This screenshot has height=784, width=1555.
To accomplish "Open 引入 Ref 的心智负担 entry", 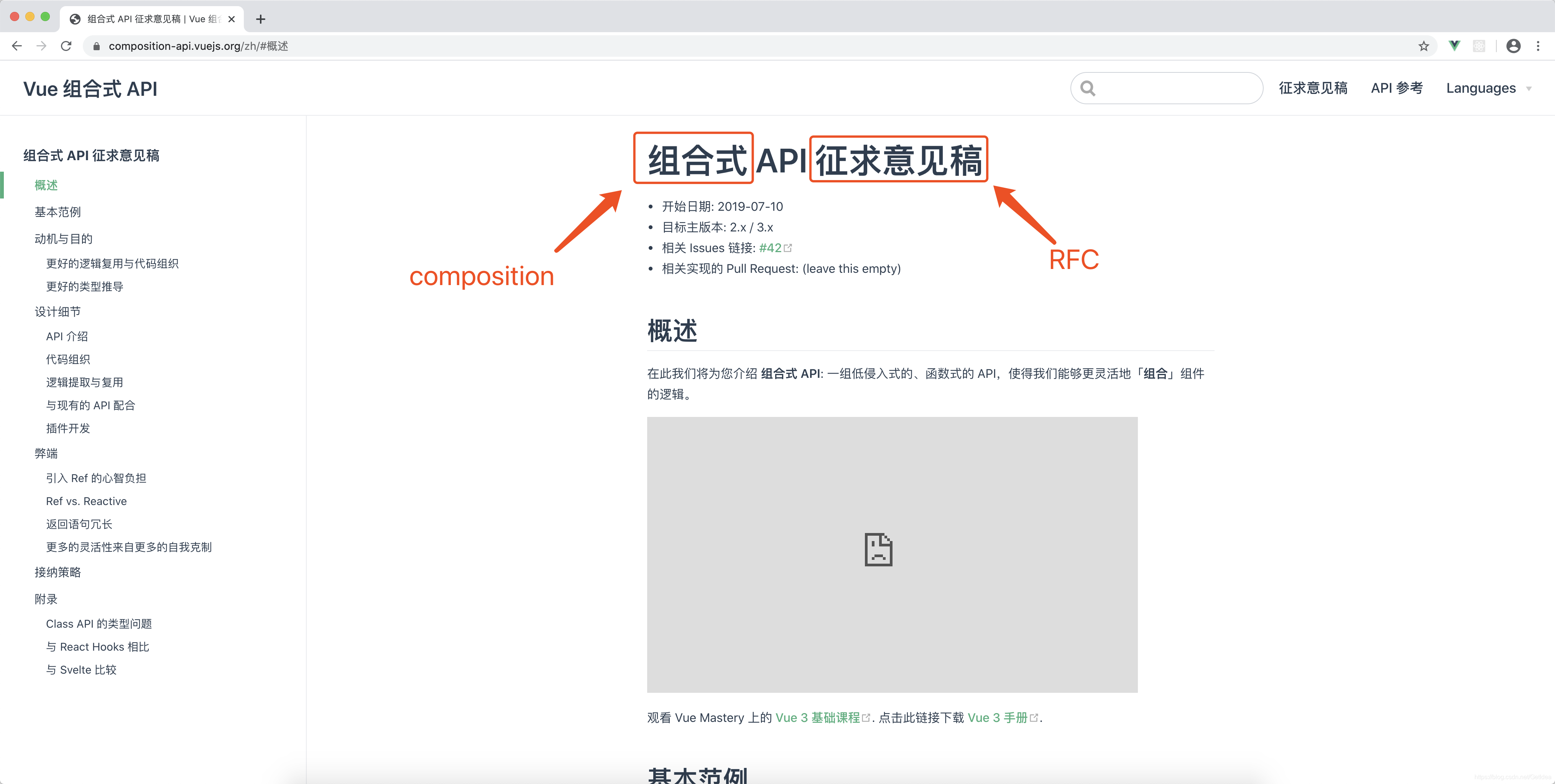I will [x=96, y=479].
